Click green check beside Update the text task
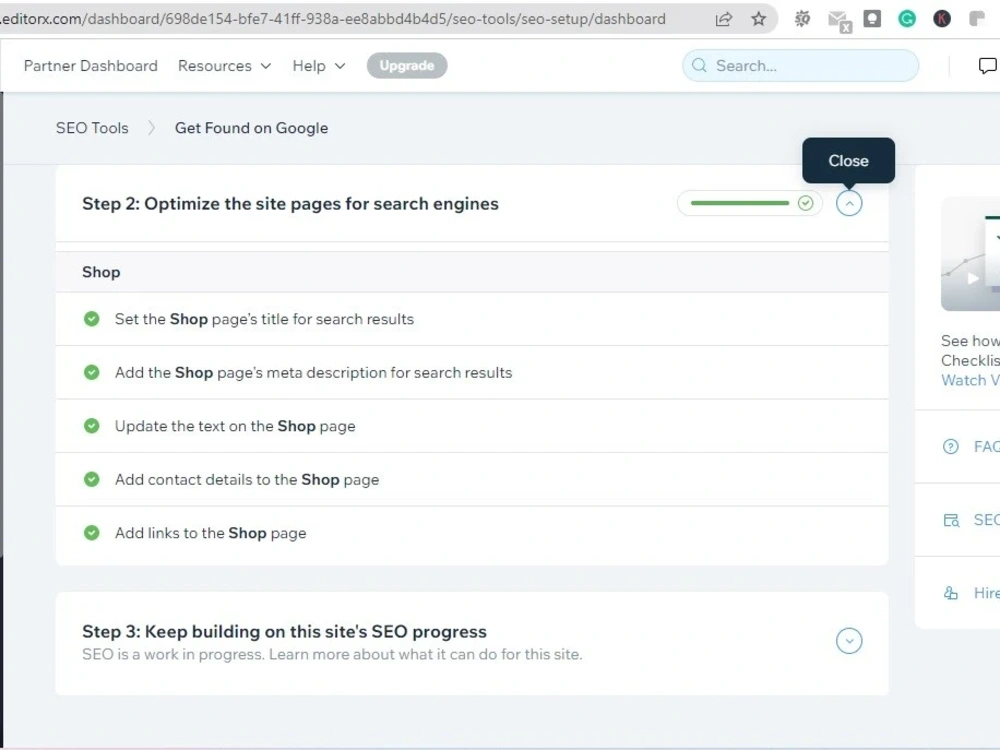Image resolution: width=1000 pixels, height=750 pixels. pyautogui.click(x=92, y=426)
